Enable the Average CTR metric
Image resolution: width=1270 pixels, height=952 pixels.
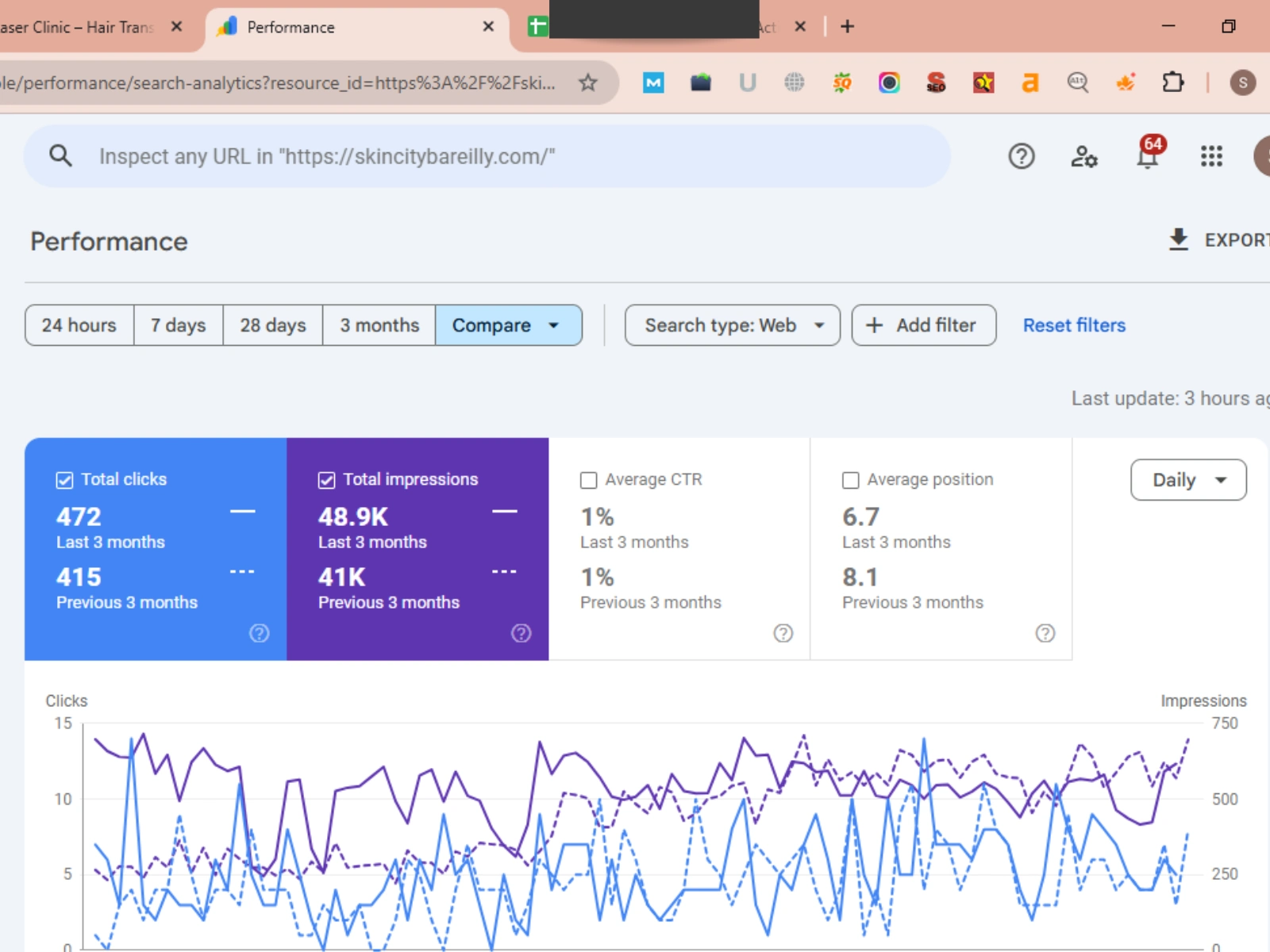click(589, 480)
